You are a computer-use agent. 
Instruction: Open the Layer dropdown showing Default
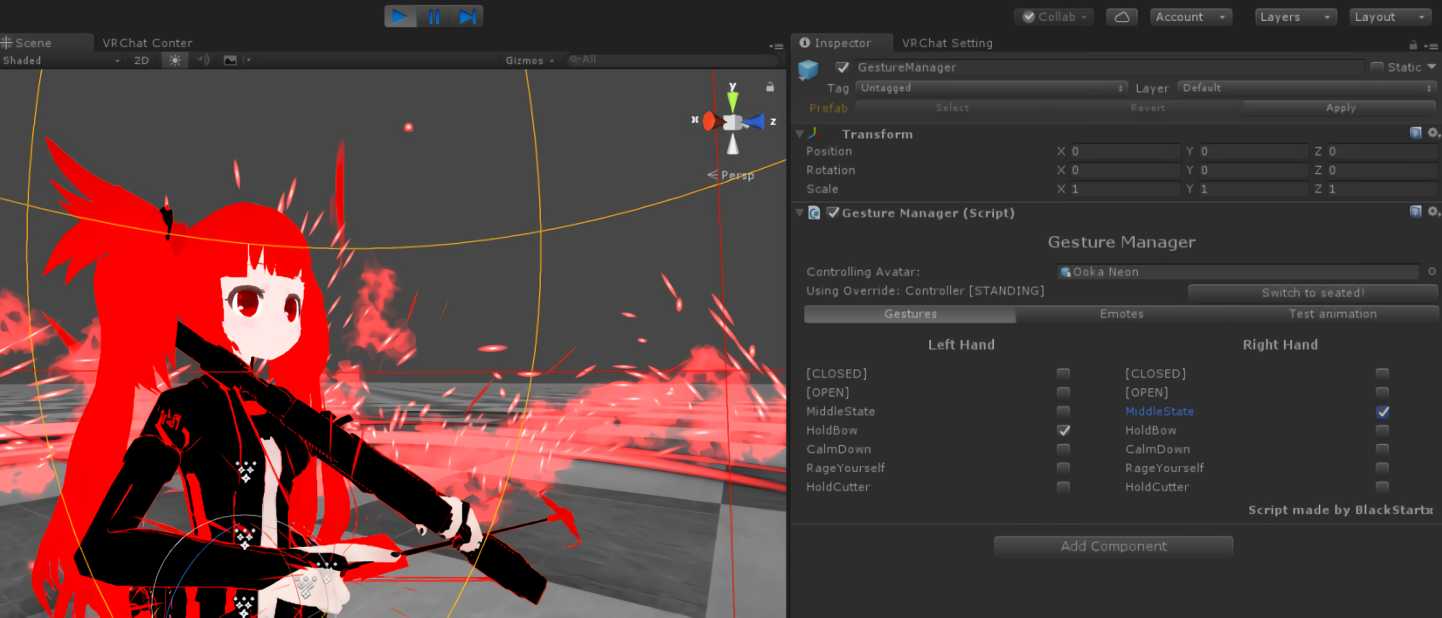pos(1300,88)
